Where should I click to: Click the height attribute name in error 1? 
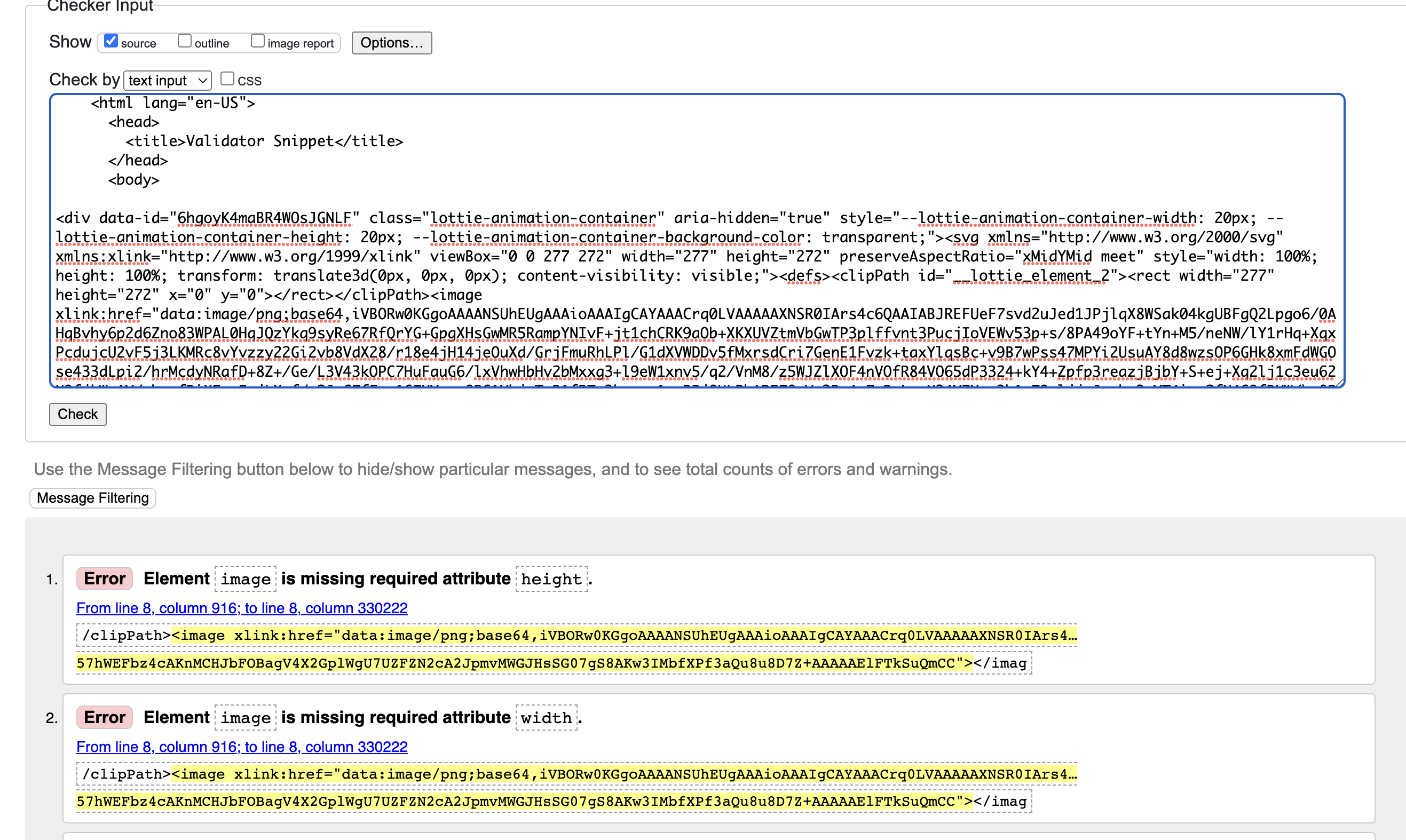[551, 579]
